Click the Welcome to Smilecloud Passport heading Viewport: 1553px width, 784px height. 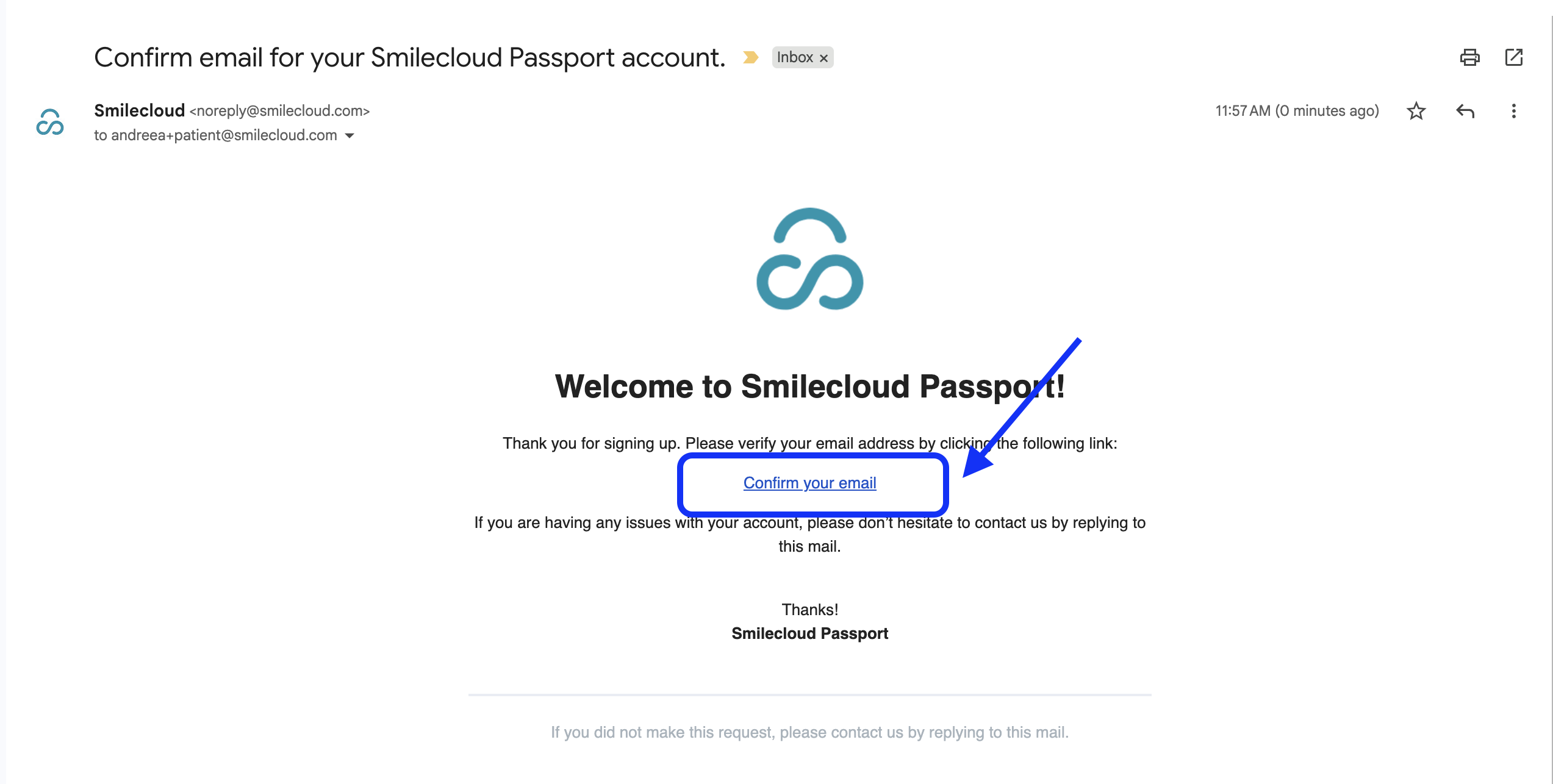click(x=809, y=387)
